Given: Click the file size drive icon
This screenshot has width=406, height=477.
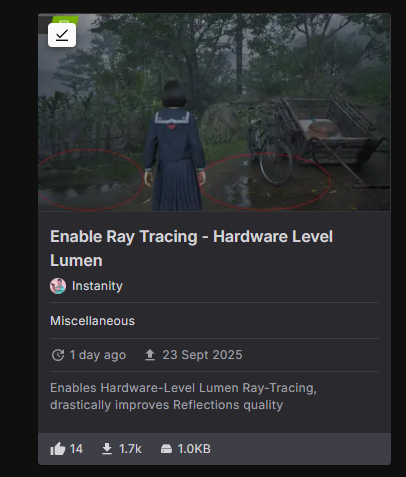Looking at the screenshot, I should 166,449.
